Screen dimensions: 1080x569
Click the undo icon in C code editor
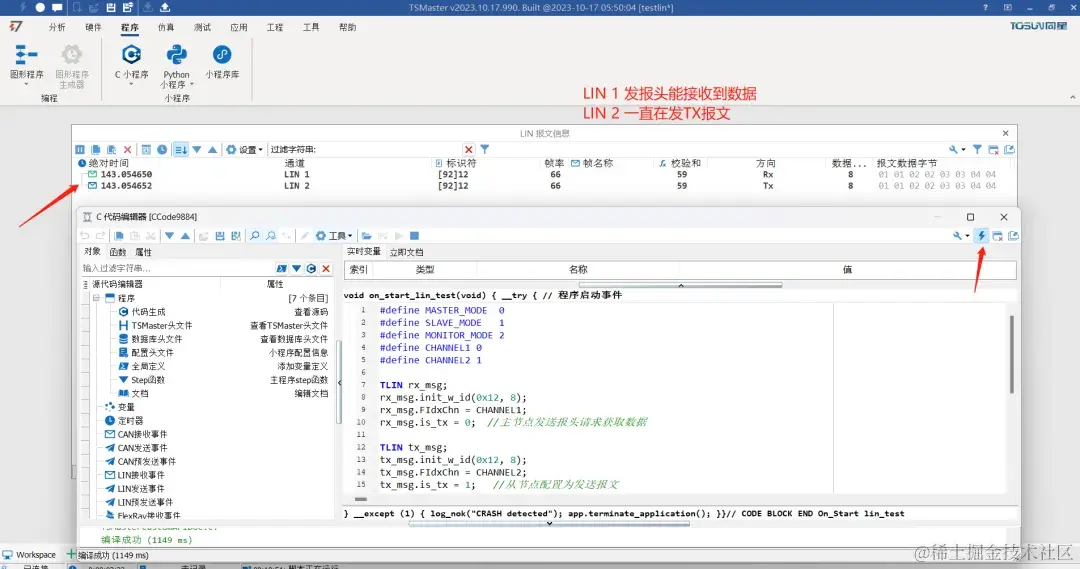tap(85, 236)
